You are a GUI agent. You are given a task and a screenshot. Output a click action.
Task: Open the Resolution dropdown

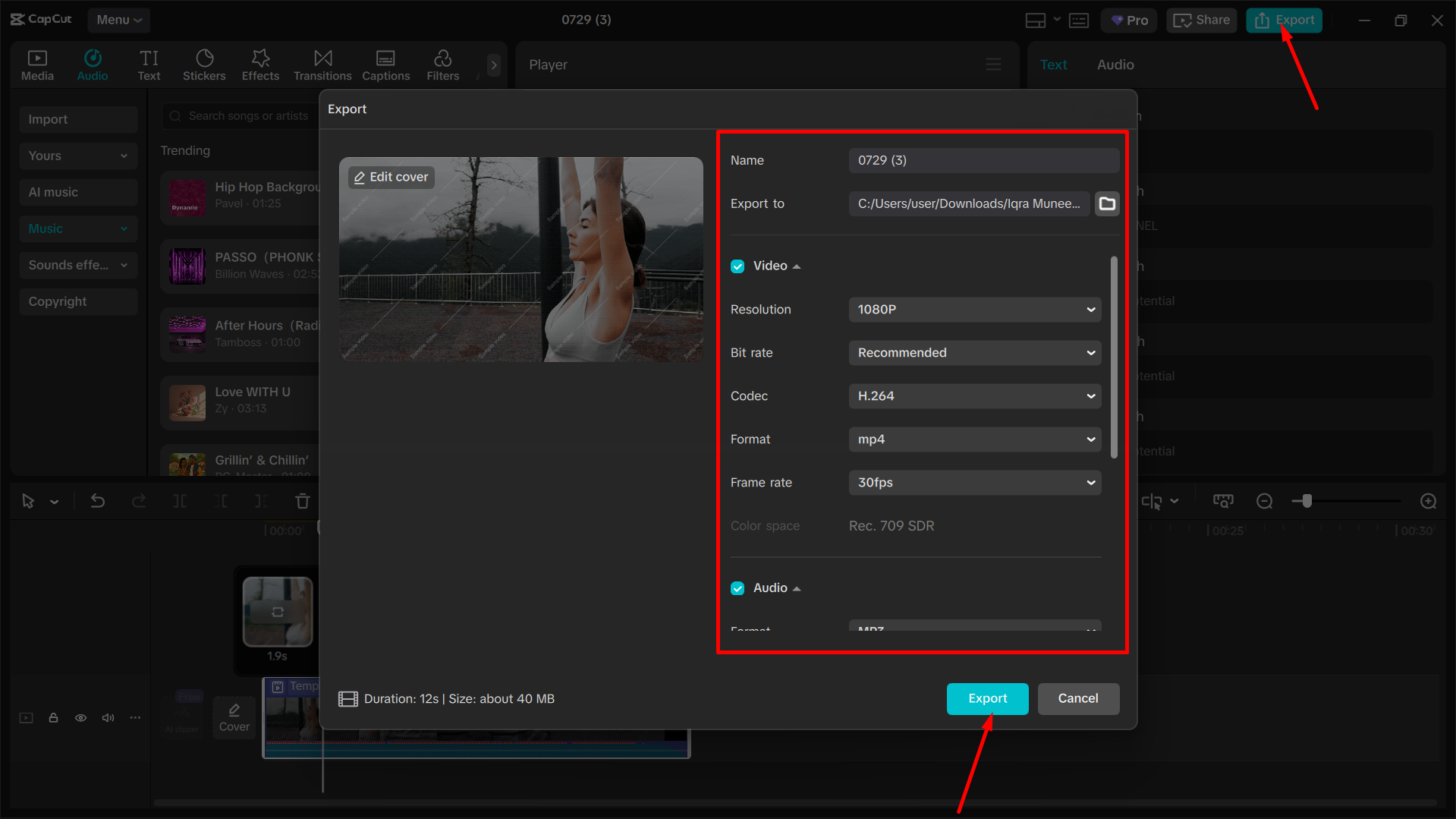coord(975,310)
